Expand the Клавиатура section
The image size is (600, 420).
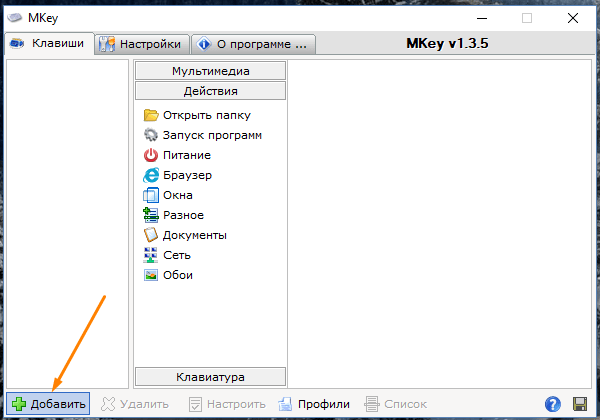[x=210, y=377]
